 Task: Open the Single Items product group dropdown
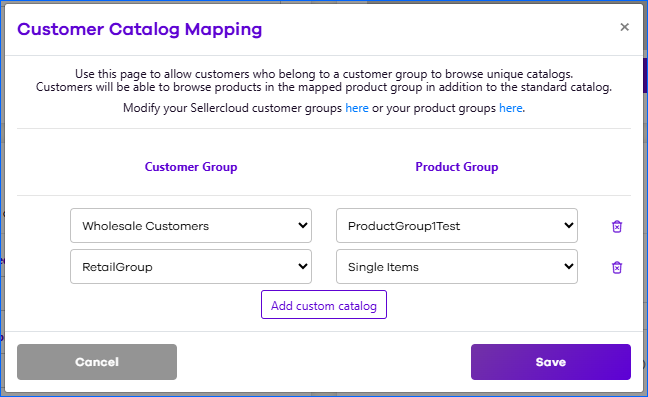tap(457, 266)
